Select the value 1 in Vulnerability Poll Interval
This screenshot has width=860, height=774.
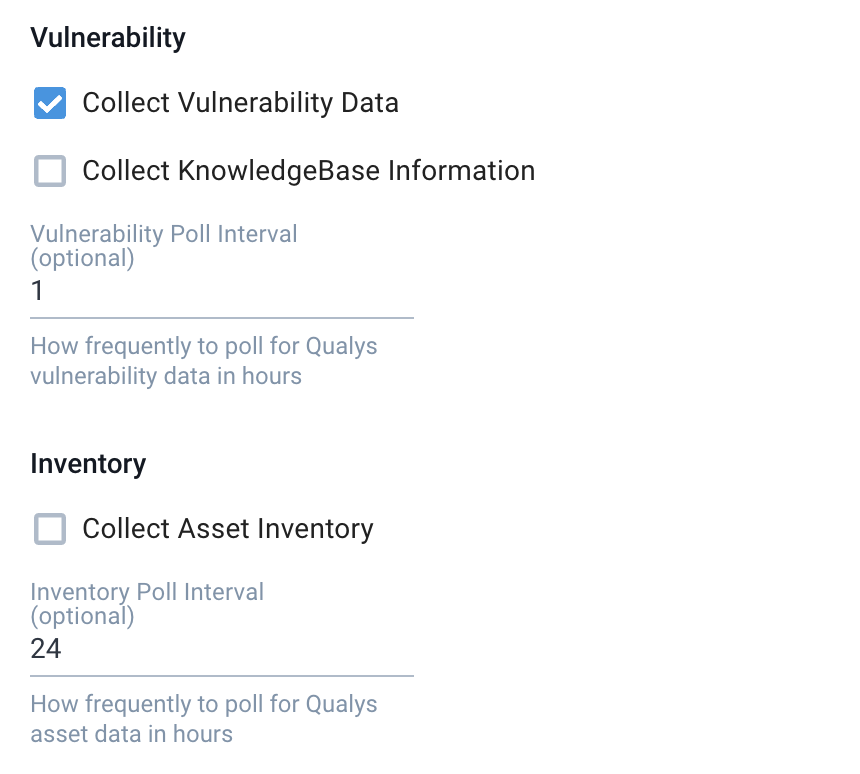[x=38, y=291]
